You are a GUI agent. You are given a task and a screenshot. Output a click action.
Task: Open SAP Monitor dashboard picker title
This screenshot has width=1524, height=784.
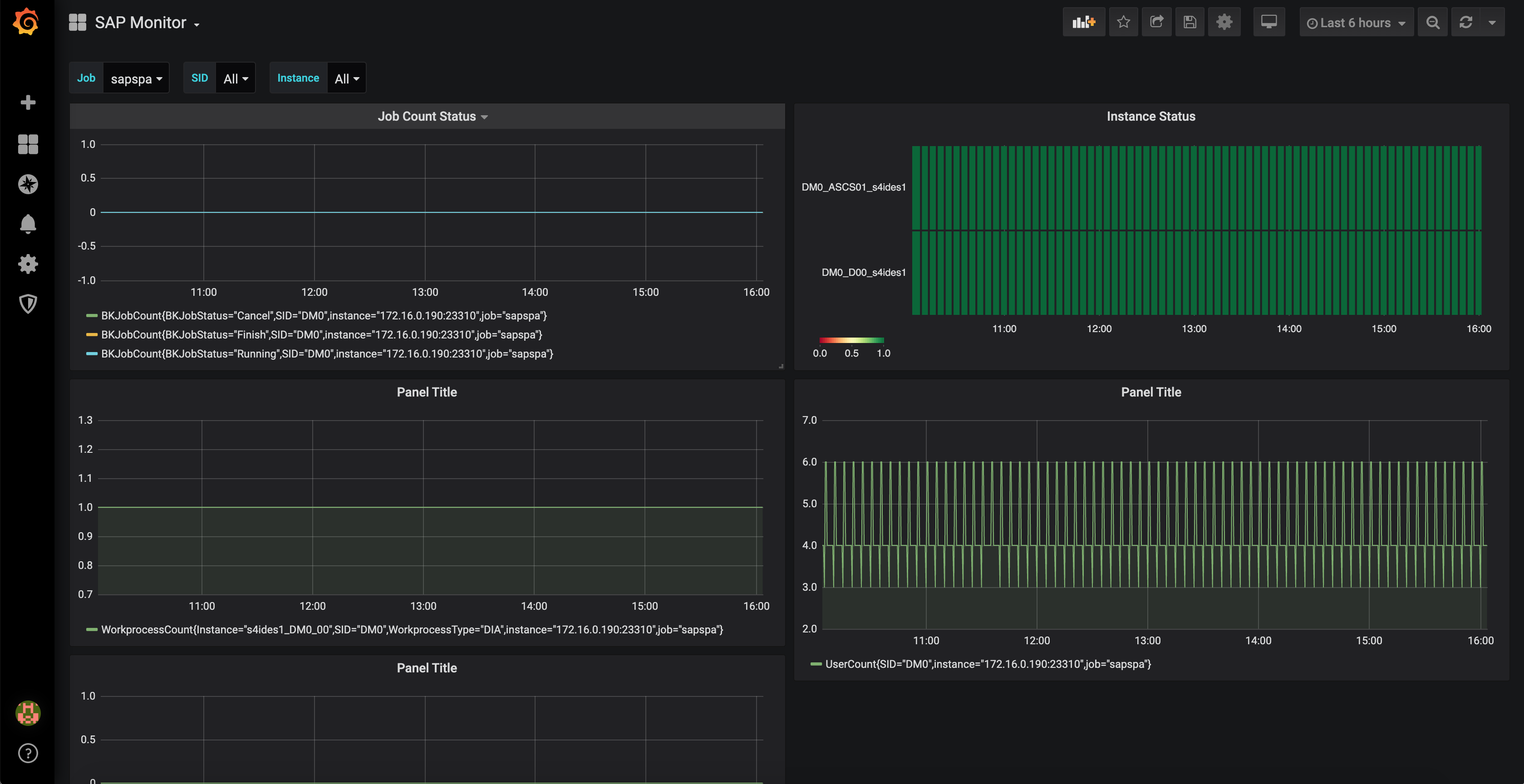point(140,23)
